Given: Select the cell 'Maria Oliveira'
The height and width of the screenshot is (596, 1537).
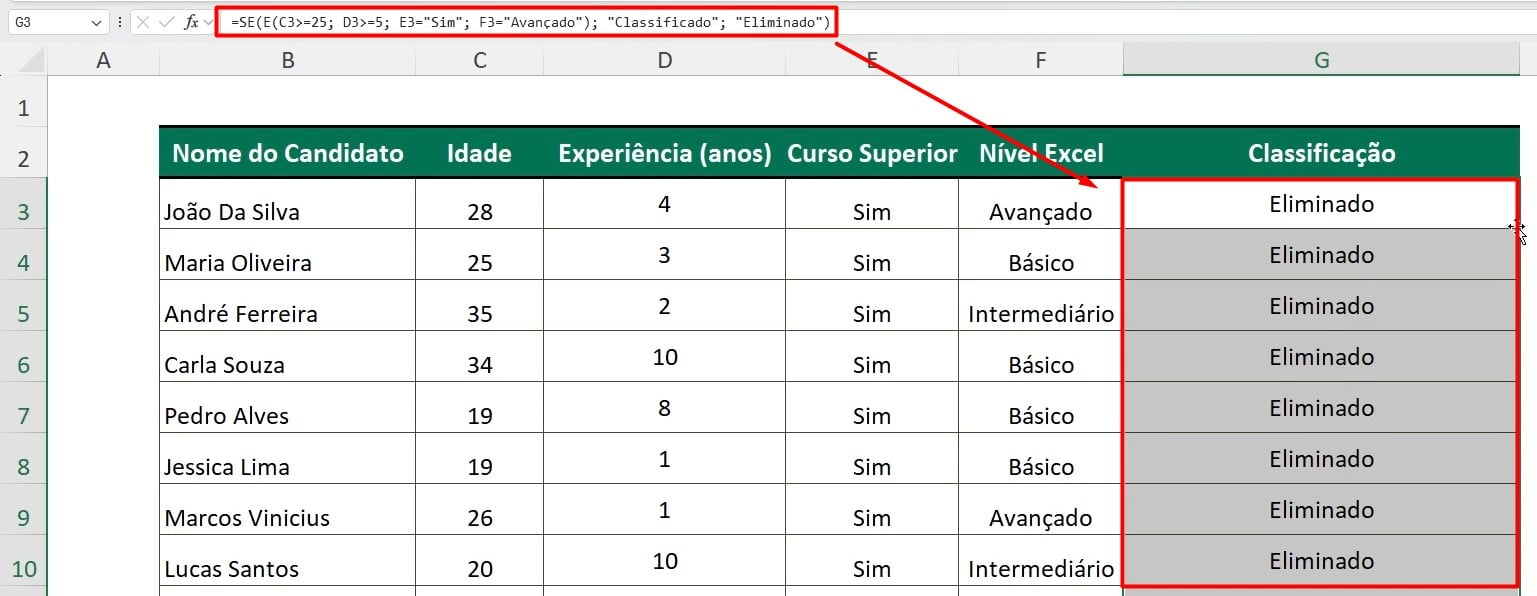Looking at the screenshot, I should tap(287, 255).
